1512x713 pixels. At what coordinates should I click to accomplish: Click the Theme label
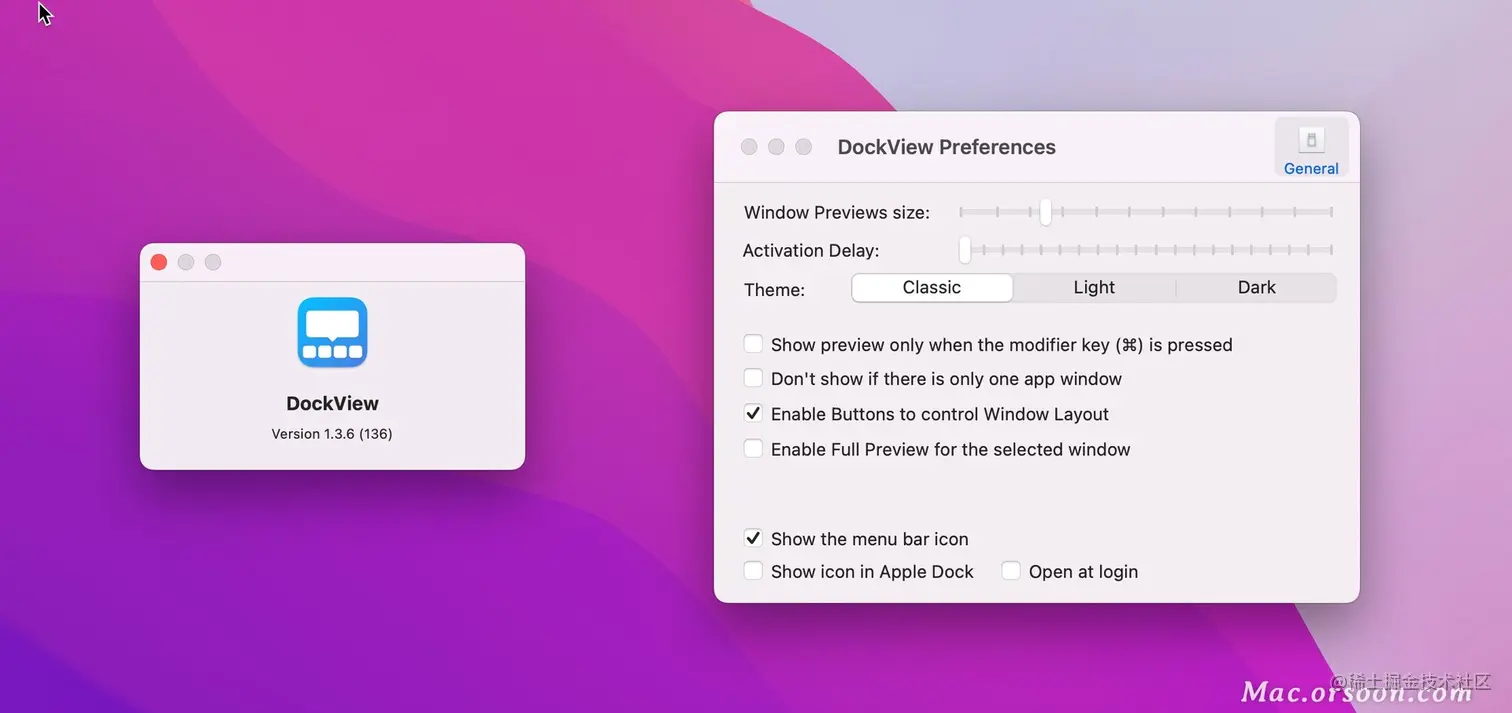pos(774,290)
